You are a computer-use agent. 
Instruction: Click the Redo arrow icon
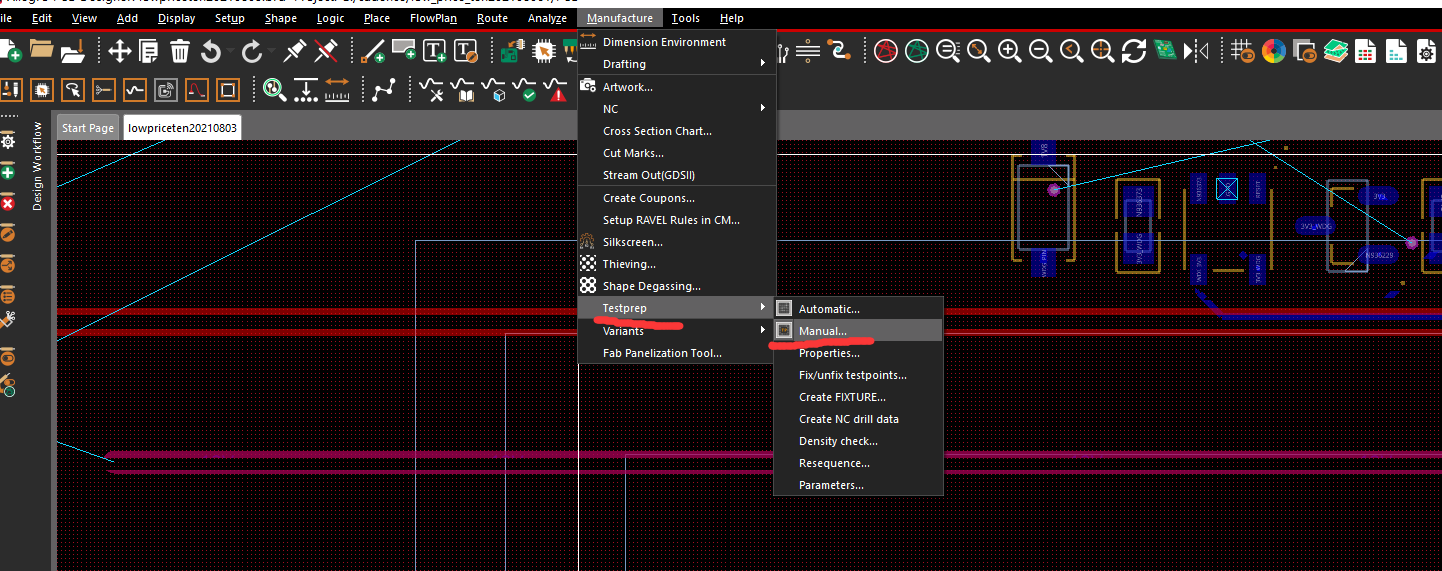pyautogui.click(x=251, y=51)
